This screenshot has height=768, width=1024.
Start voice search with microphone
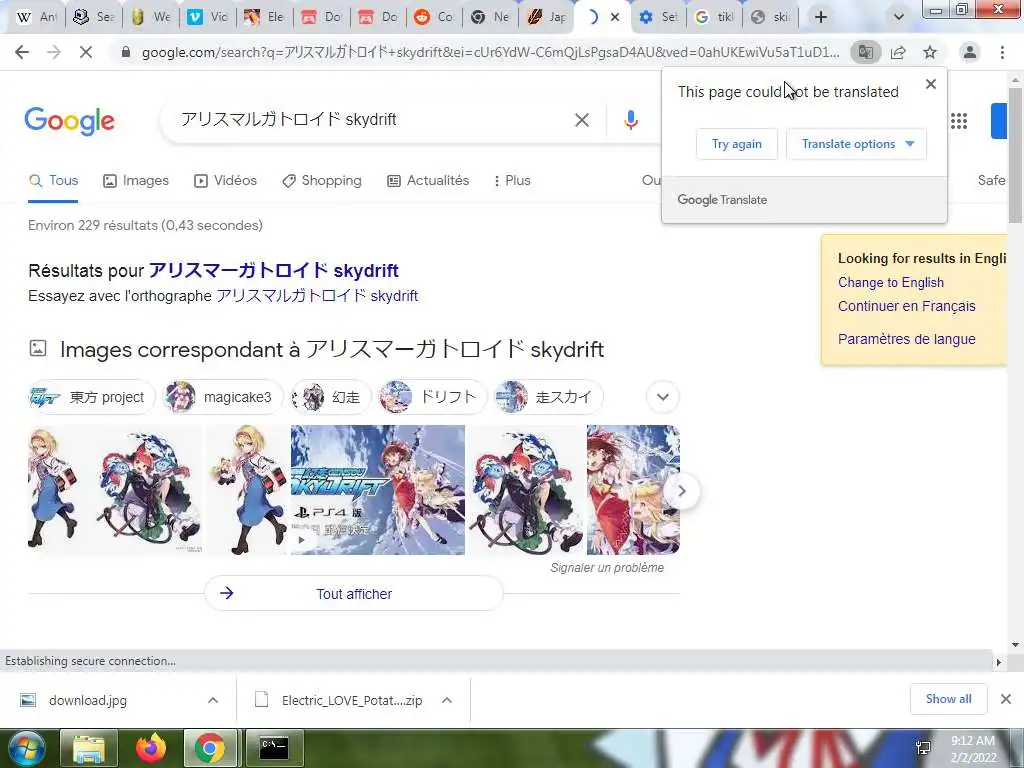(x=630, y=120)
